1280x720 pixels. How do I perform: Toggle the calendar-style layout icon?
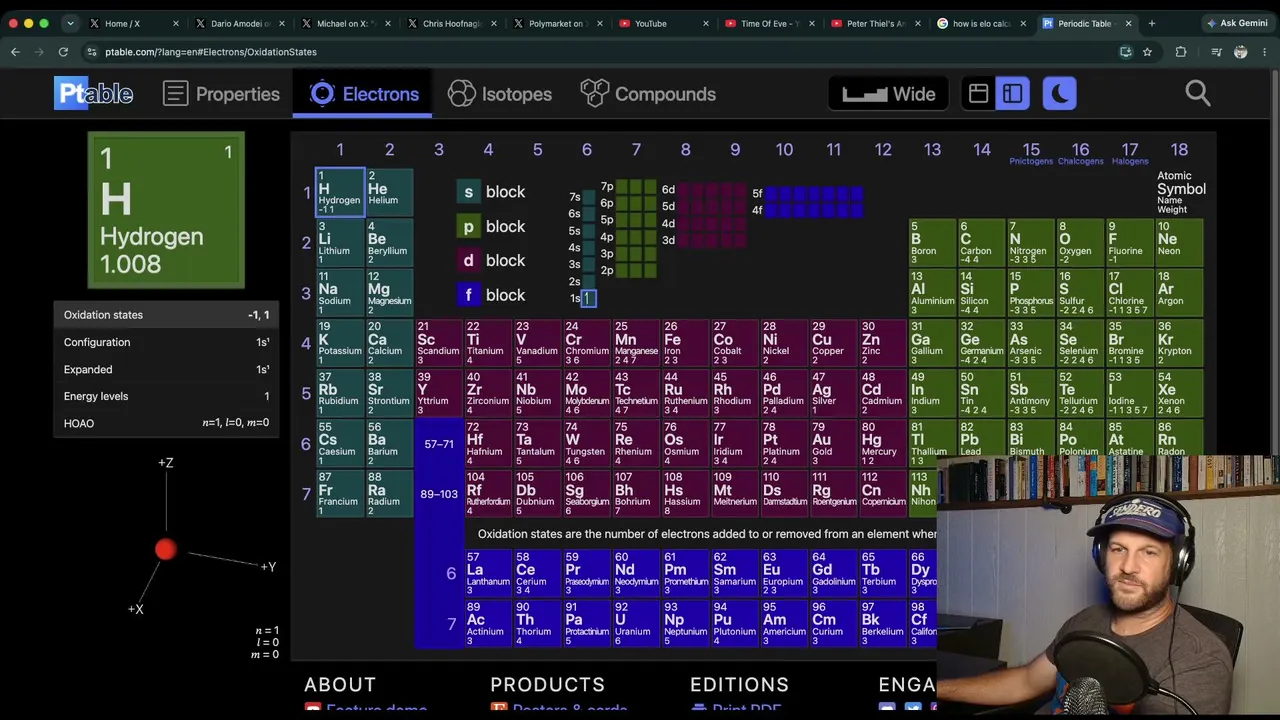pos(978,94)
